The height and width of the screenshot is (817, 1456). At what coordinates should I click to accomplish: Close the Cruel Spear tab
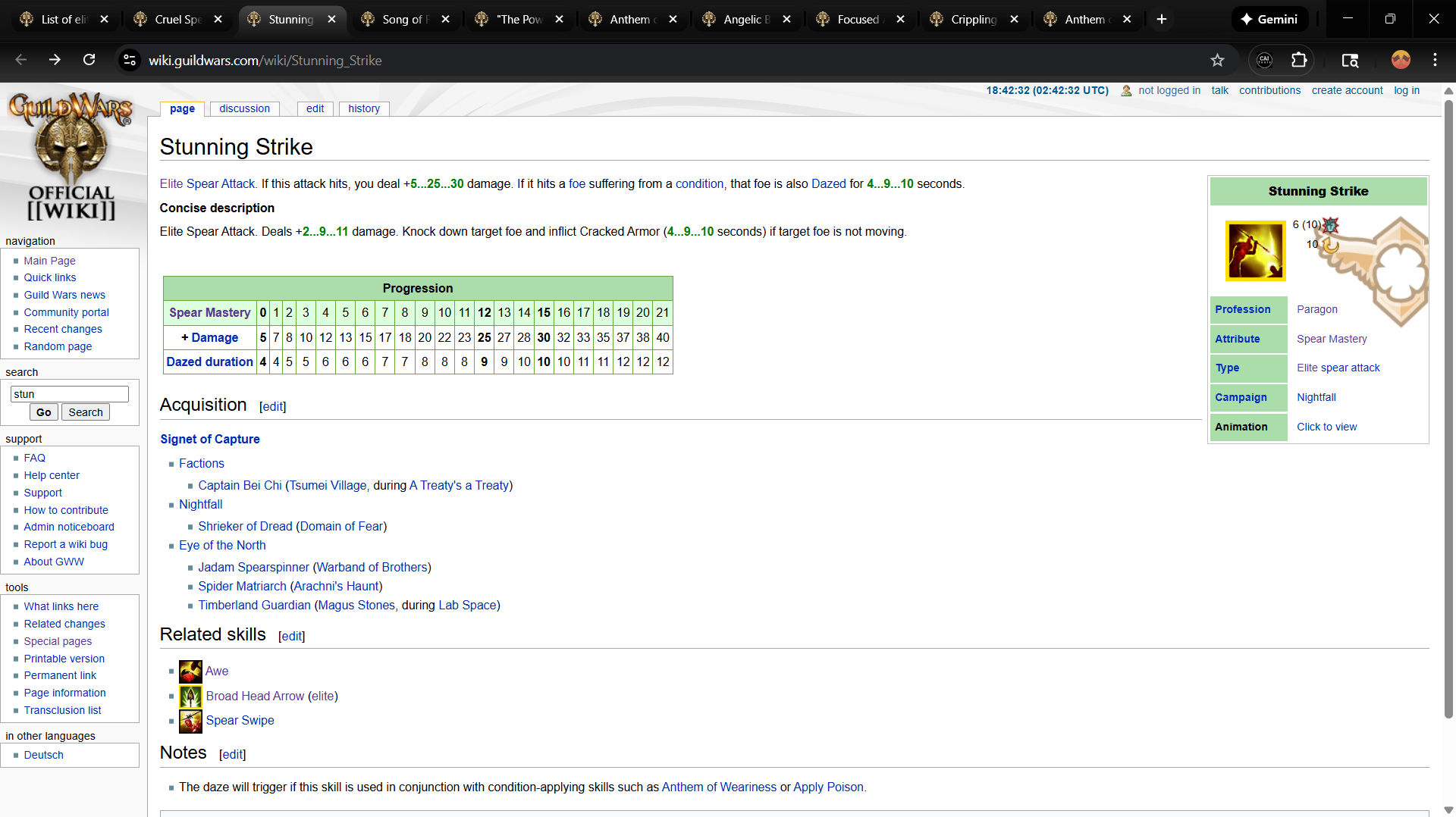[218, 19]
